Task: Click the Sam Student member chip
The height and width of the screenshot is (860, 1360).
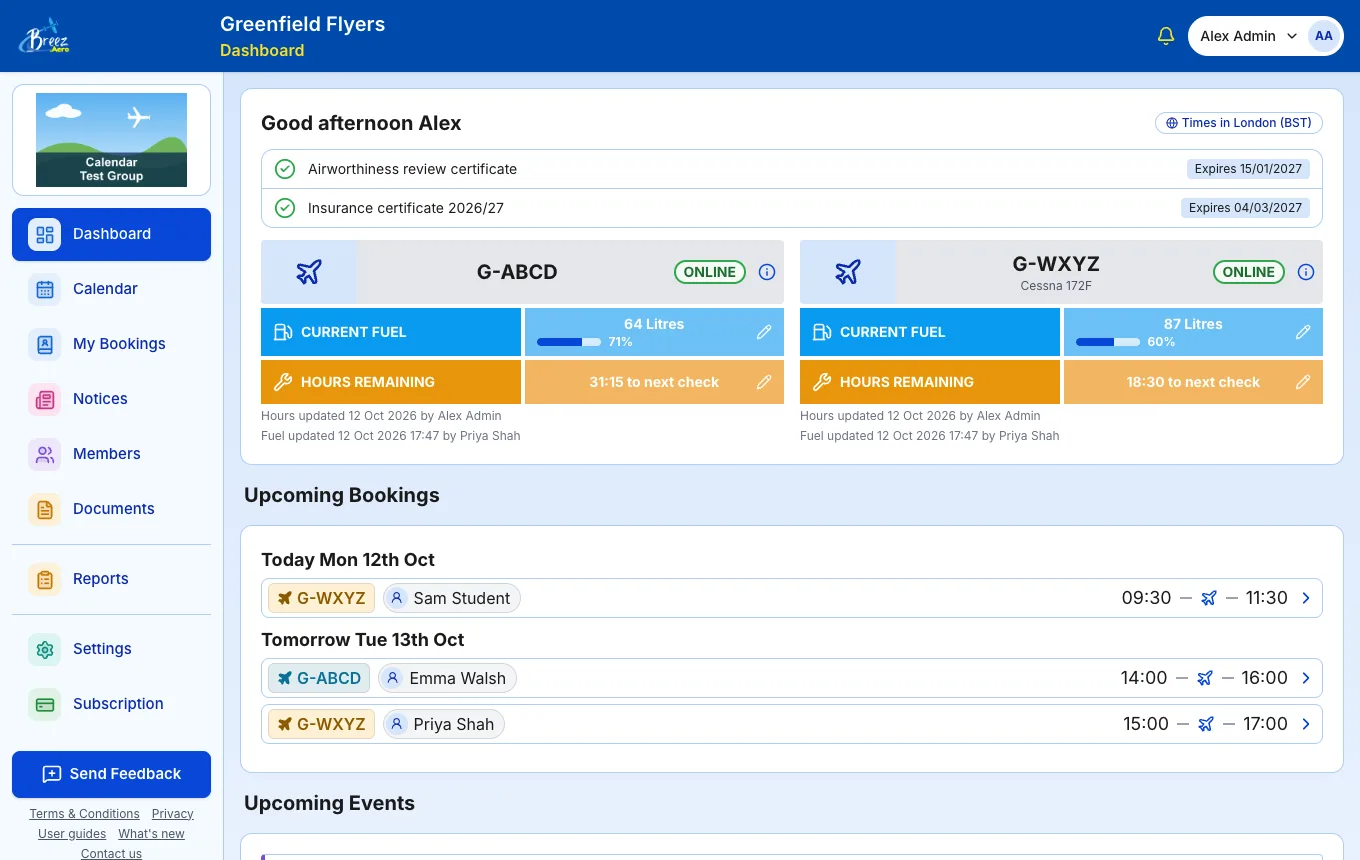Action: [x=451, y=598]
